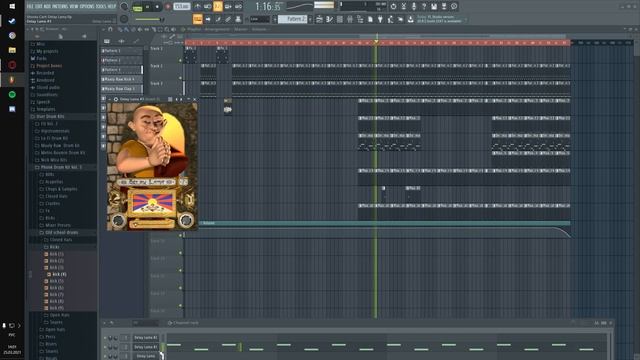Click right round knob in Delay Lama plugin
The width and height of the screenshot is (640, 360).
pyautogui.click(x=186, y=220)
